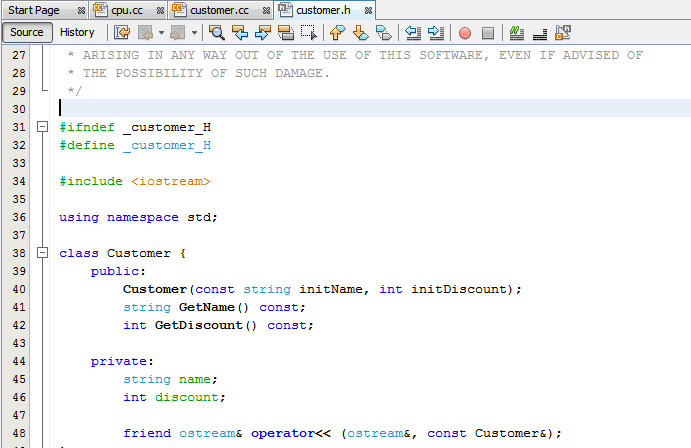This screenshot has width=691, height=448.
Task: Shift Line Right using toolbar icon
Action: [x=435, y=32]
